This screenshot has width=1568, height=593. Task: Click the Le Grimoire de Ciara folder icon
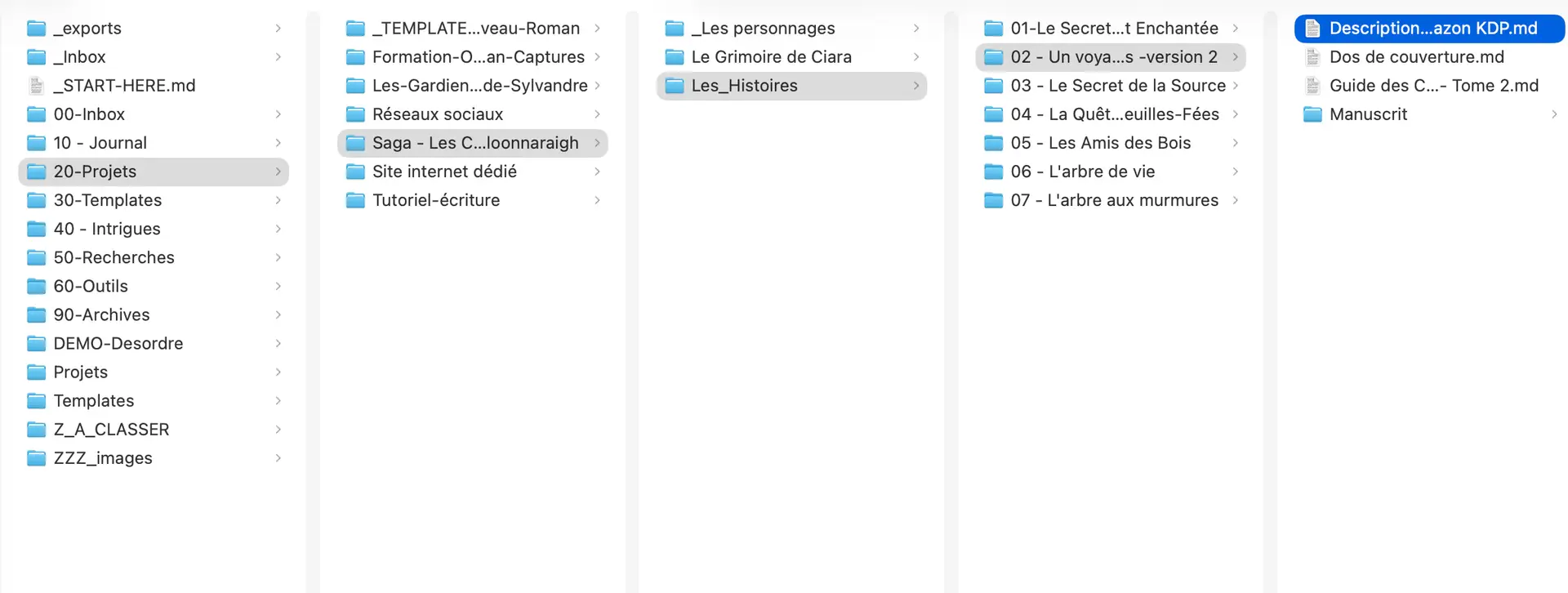click(x=674, y=57)
